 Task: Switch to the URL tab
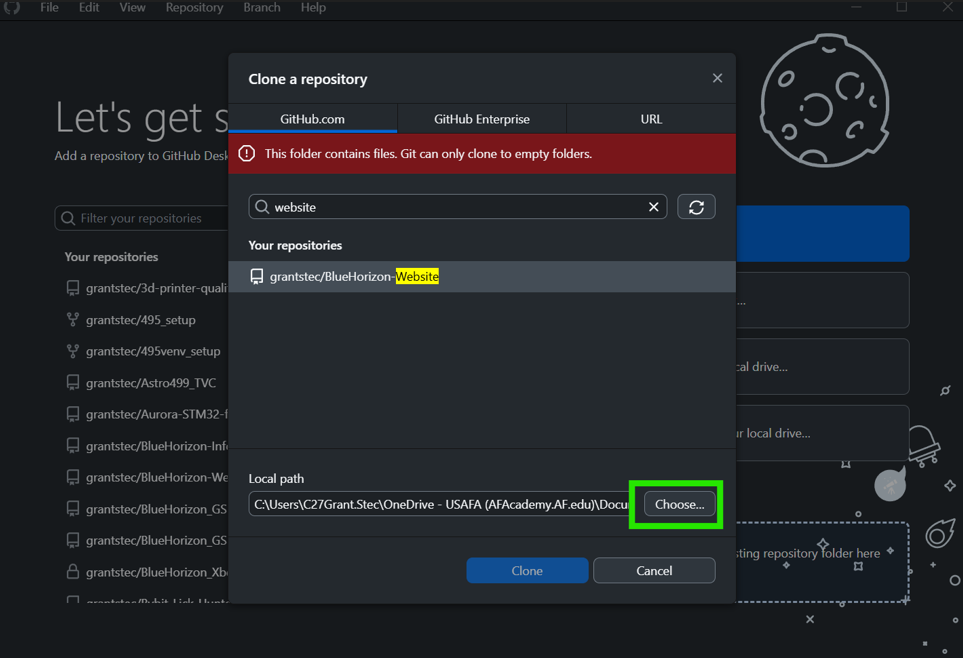pos(652,119)
